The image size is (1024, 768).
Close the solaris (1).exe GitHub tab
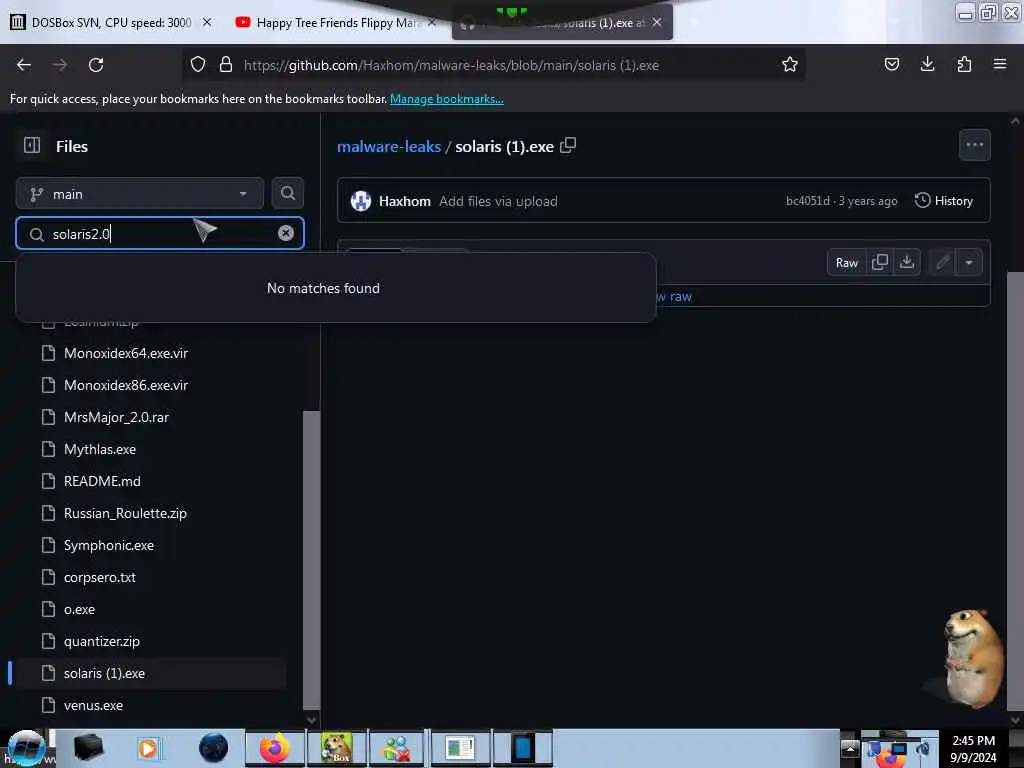pos(657,23)
